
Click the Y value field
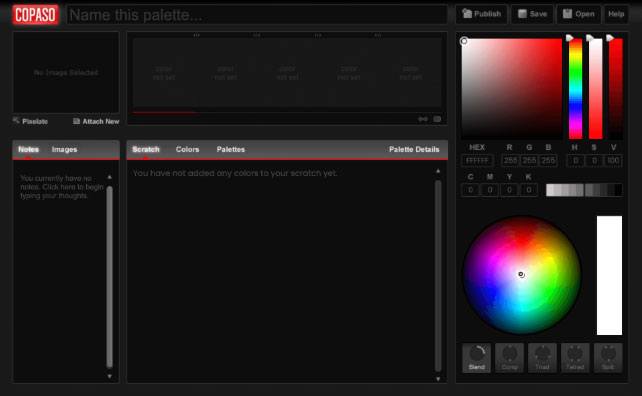pos(509,190)
